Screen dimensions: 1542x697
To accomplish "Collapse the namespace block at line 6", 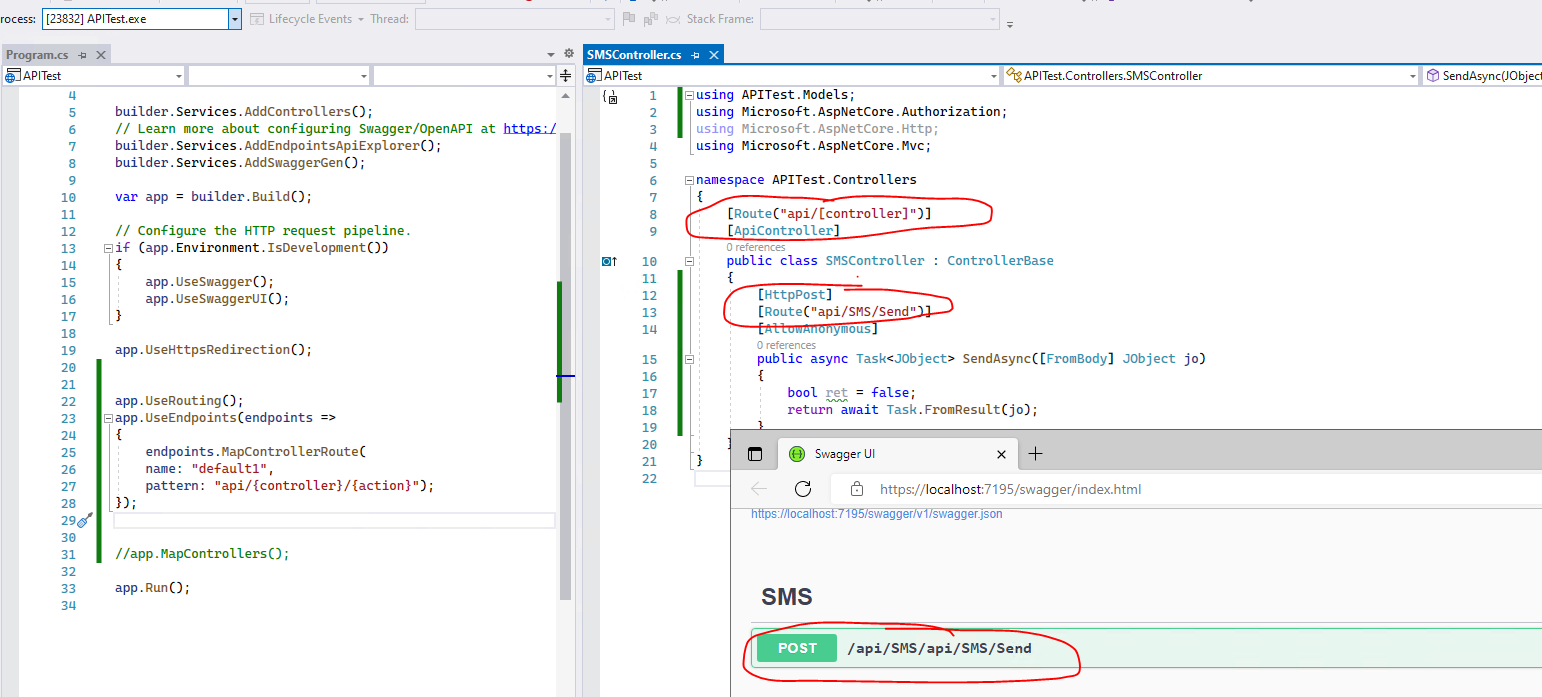I will tap(689, 180).
